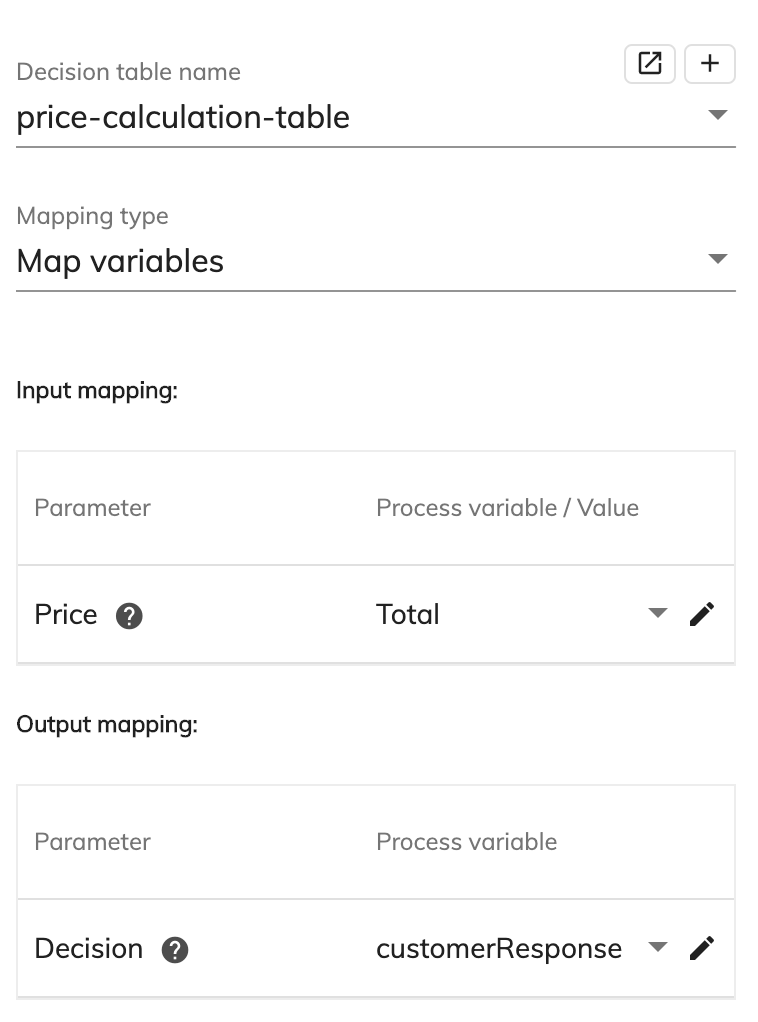Open the Mapping type dropdown
The width and height of the screenshot is (758, 1022).
click(718, 259)
